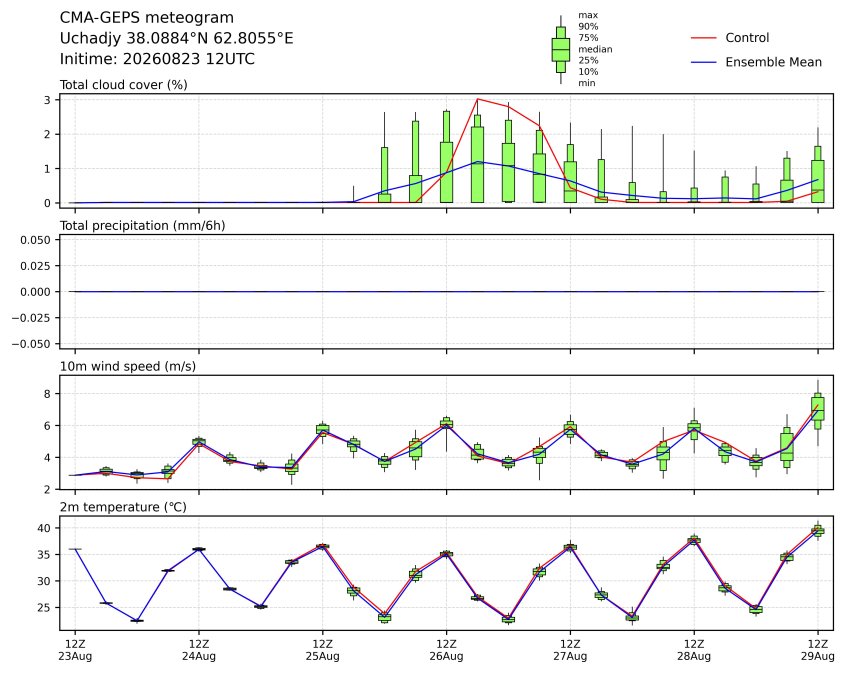846x673 pixels.
Task: Click the 'Ensemble Mean' legend label
Action: coord(773,62)
